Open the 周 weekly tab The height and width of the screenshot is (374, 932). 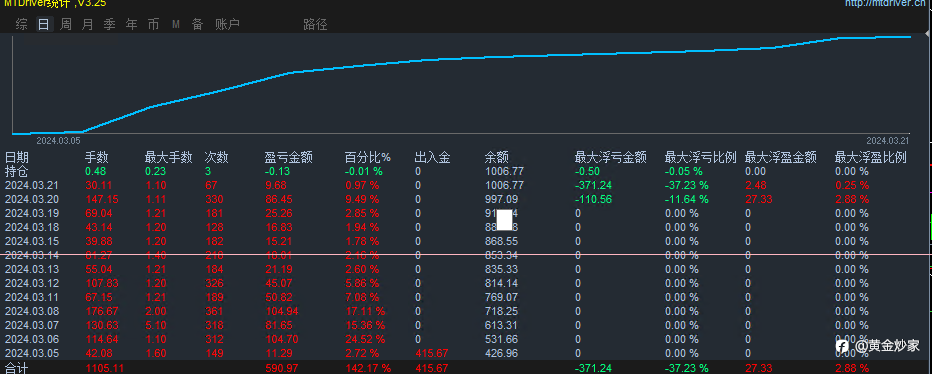(65, 24)
